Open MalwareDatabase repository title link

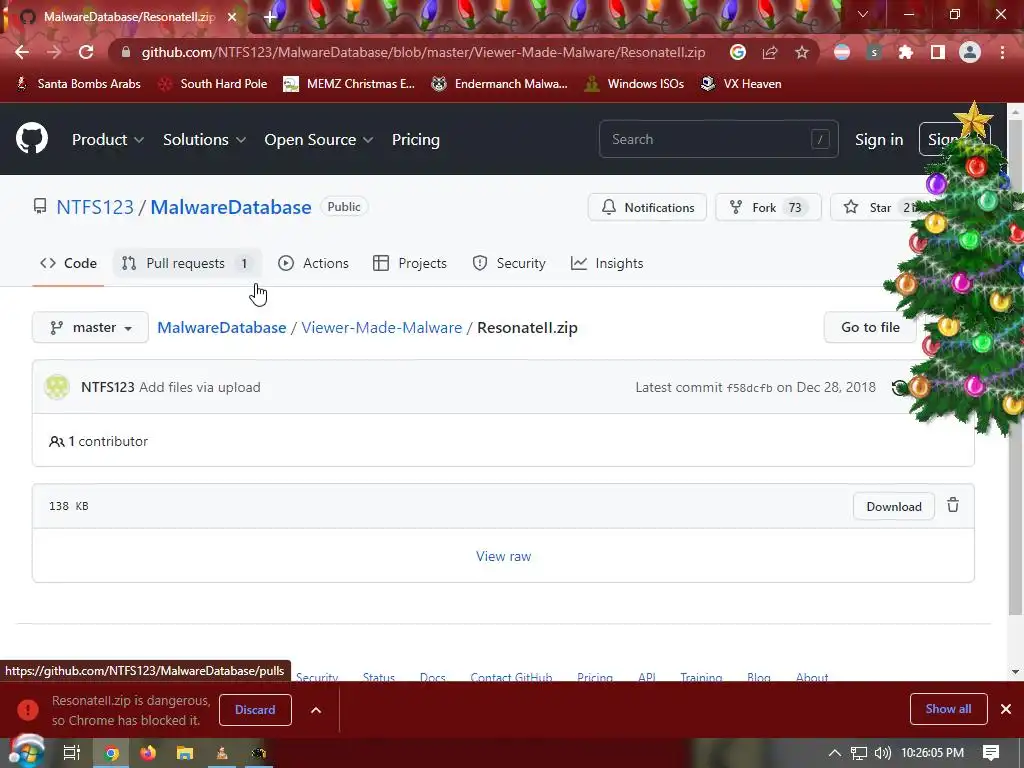(231, 207)
